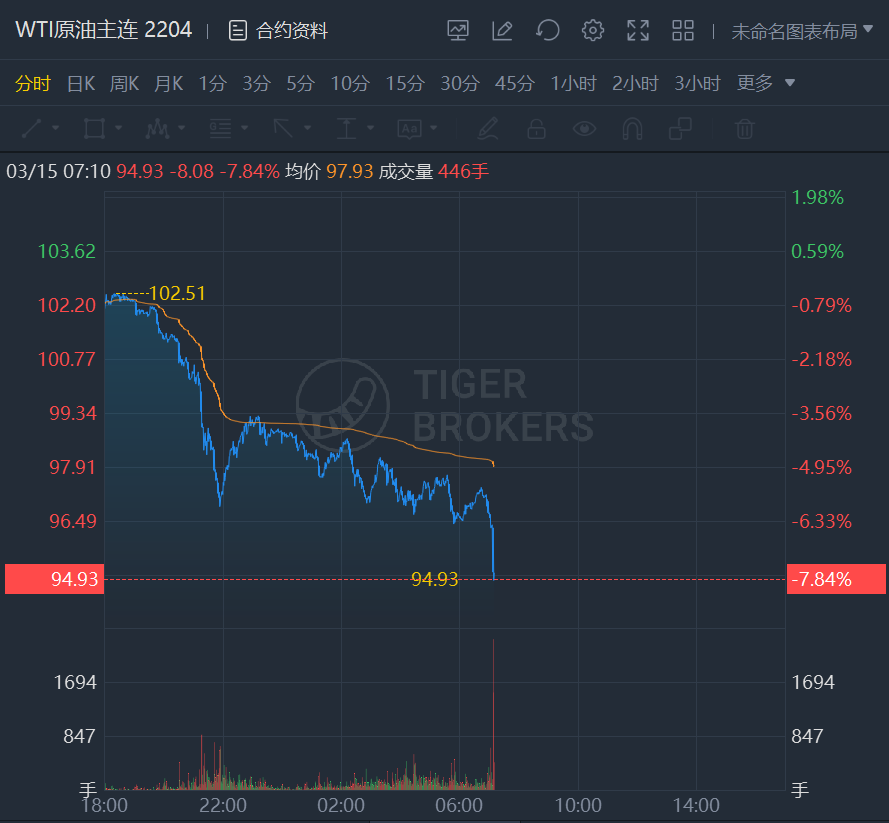Enter fullscreen mode with the expand icon
The width and height of the screenshot is (889, 823).
(638, 31)
